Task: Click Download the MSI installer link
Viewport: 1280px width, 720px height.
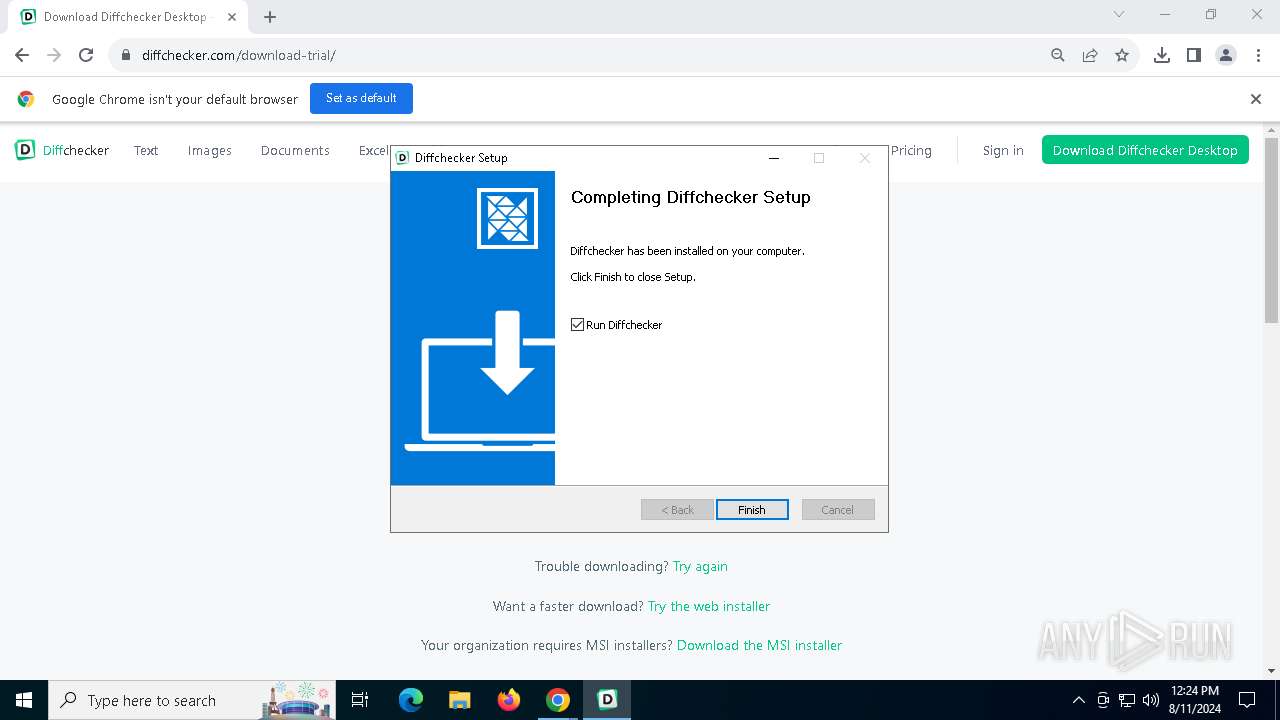Action: 759,645
